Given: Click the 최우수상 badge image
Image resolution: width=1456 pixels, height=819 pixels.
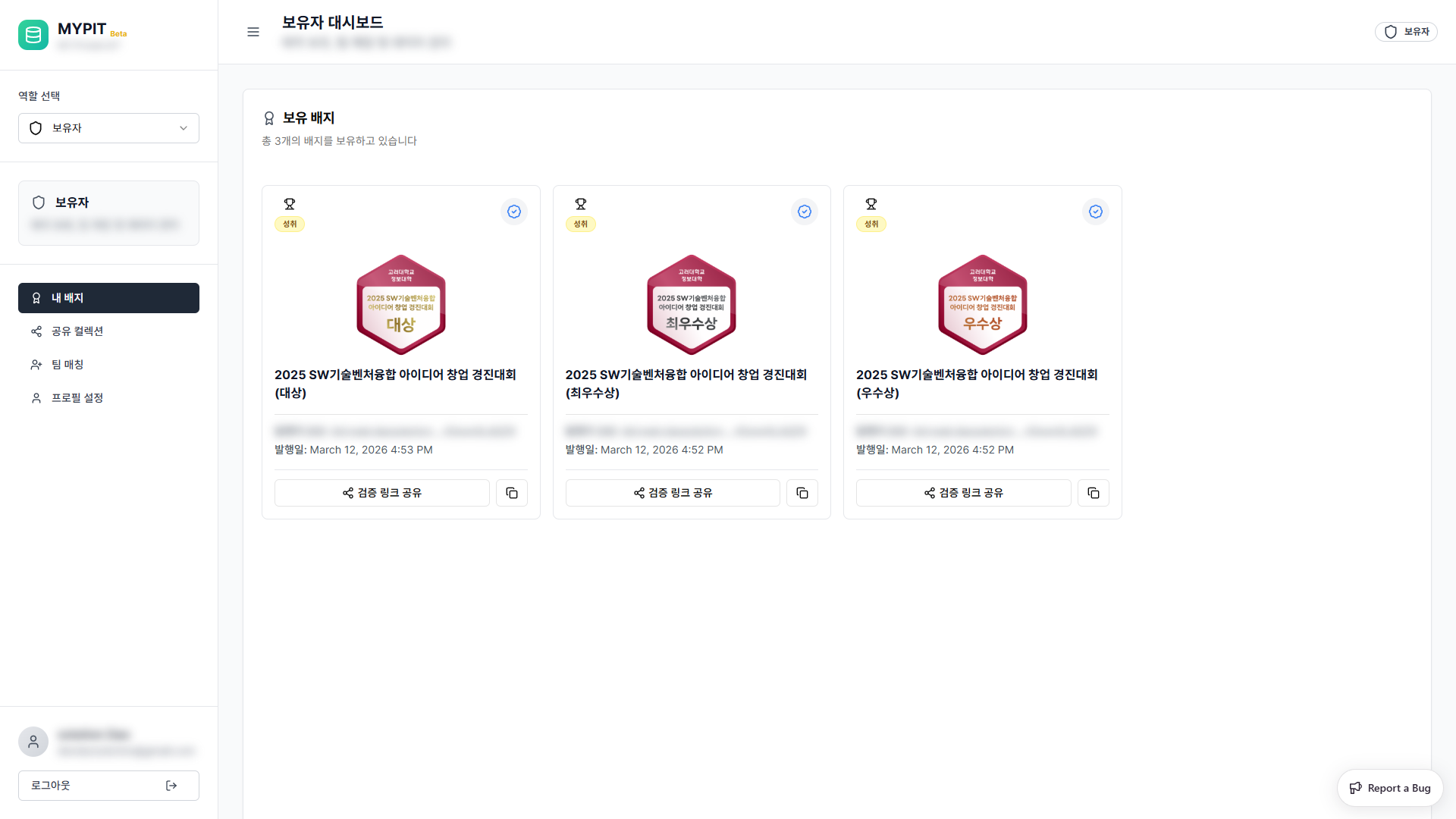Looking at the screenshot, I should tap(692, 305).
